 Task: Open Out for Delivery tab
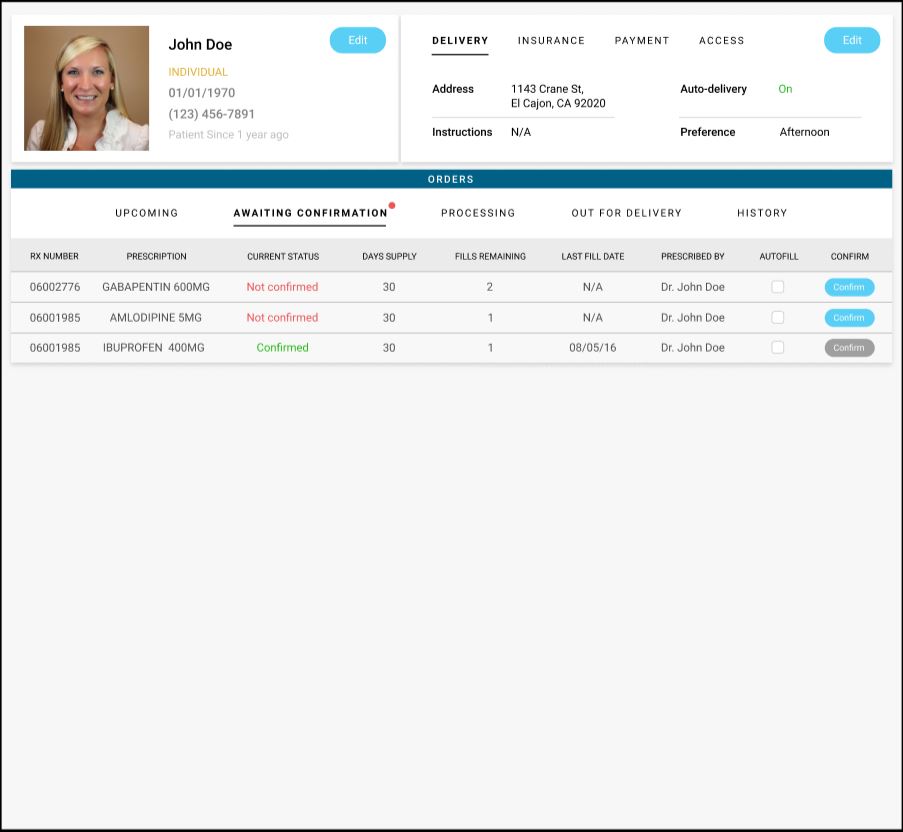(x=626, y=213)
